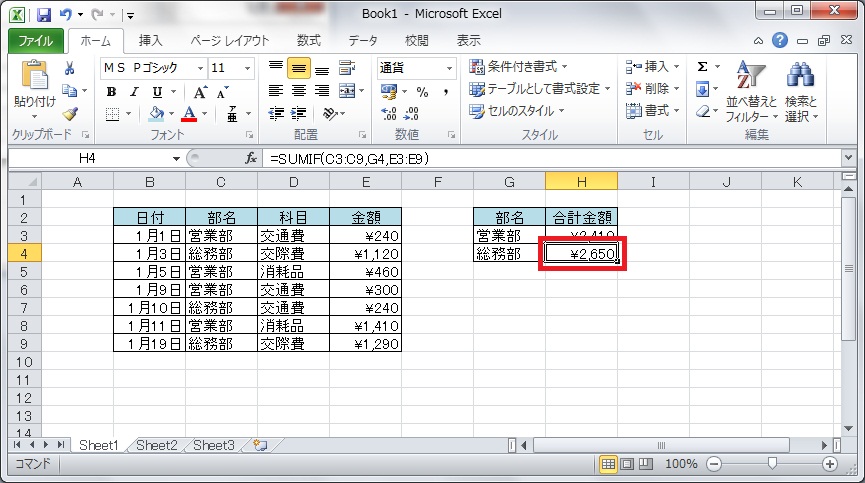Click the Select All corner button

tap(25, 181)
